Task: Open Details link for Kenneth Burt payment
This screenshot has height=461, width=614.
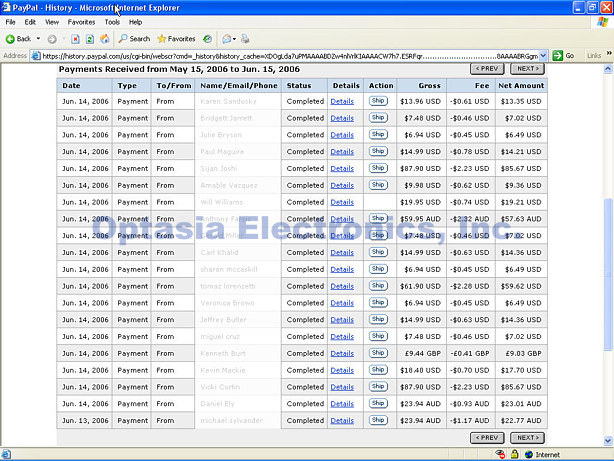Action: click(342, 352)
